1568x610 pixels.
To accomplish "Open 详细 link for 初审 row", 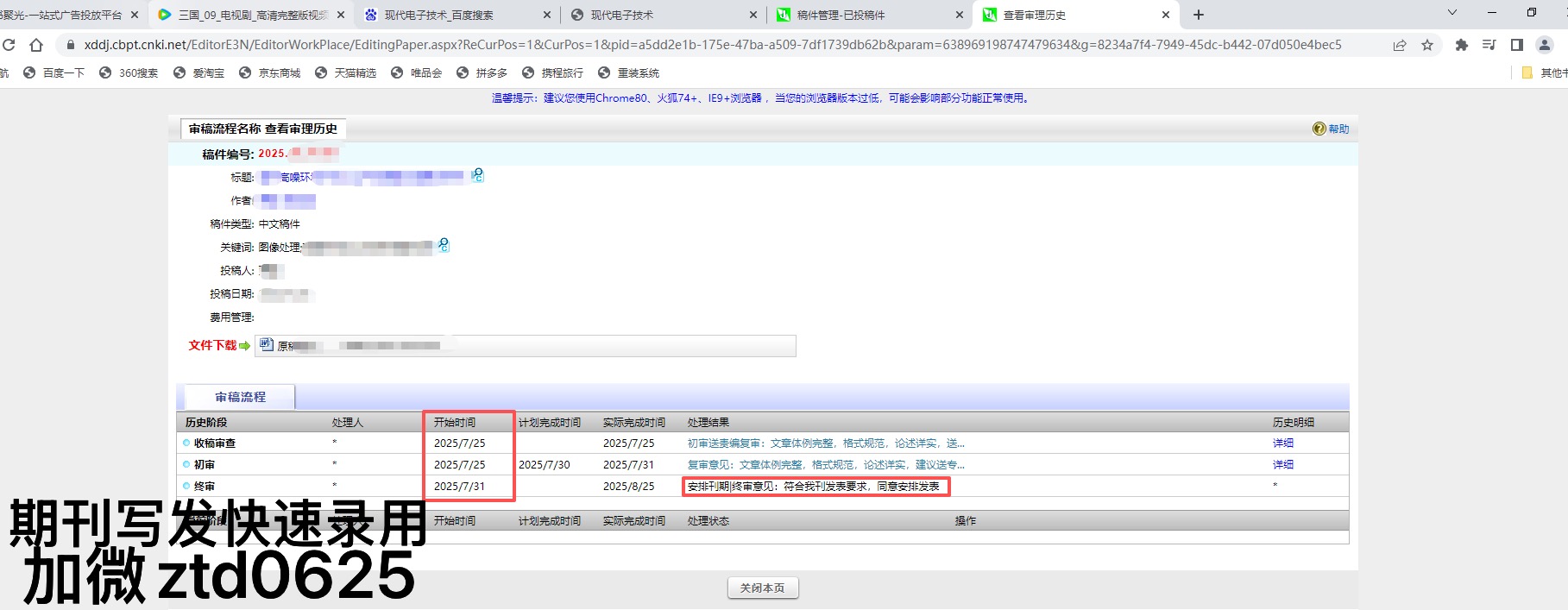I will click(x=1282, y=464).
